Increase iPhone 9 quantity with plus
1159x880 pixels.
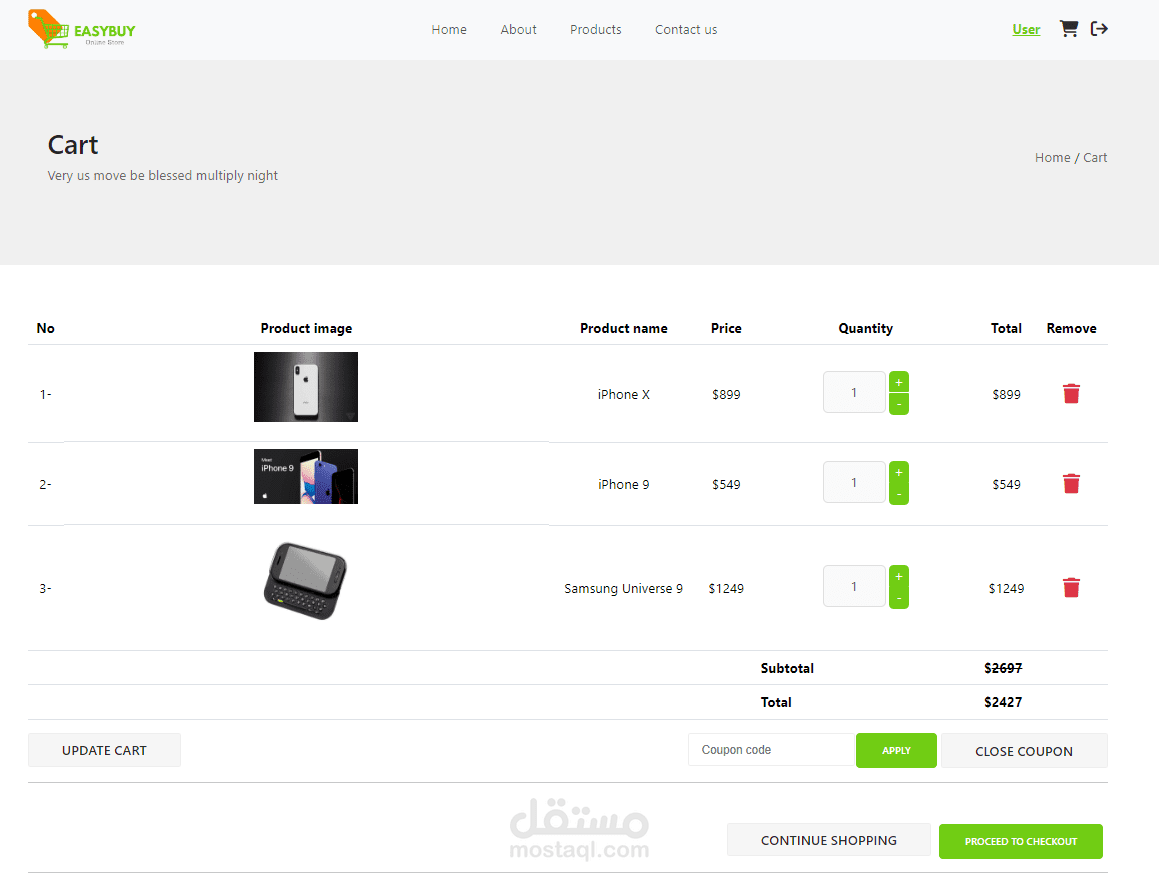pyautogui.click(x=899, y=472)
